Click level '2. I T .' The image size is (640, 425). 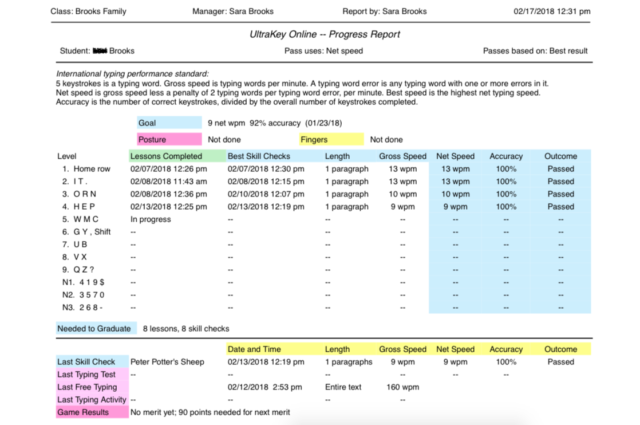pyautogui.click(x=75, y=182)
